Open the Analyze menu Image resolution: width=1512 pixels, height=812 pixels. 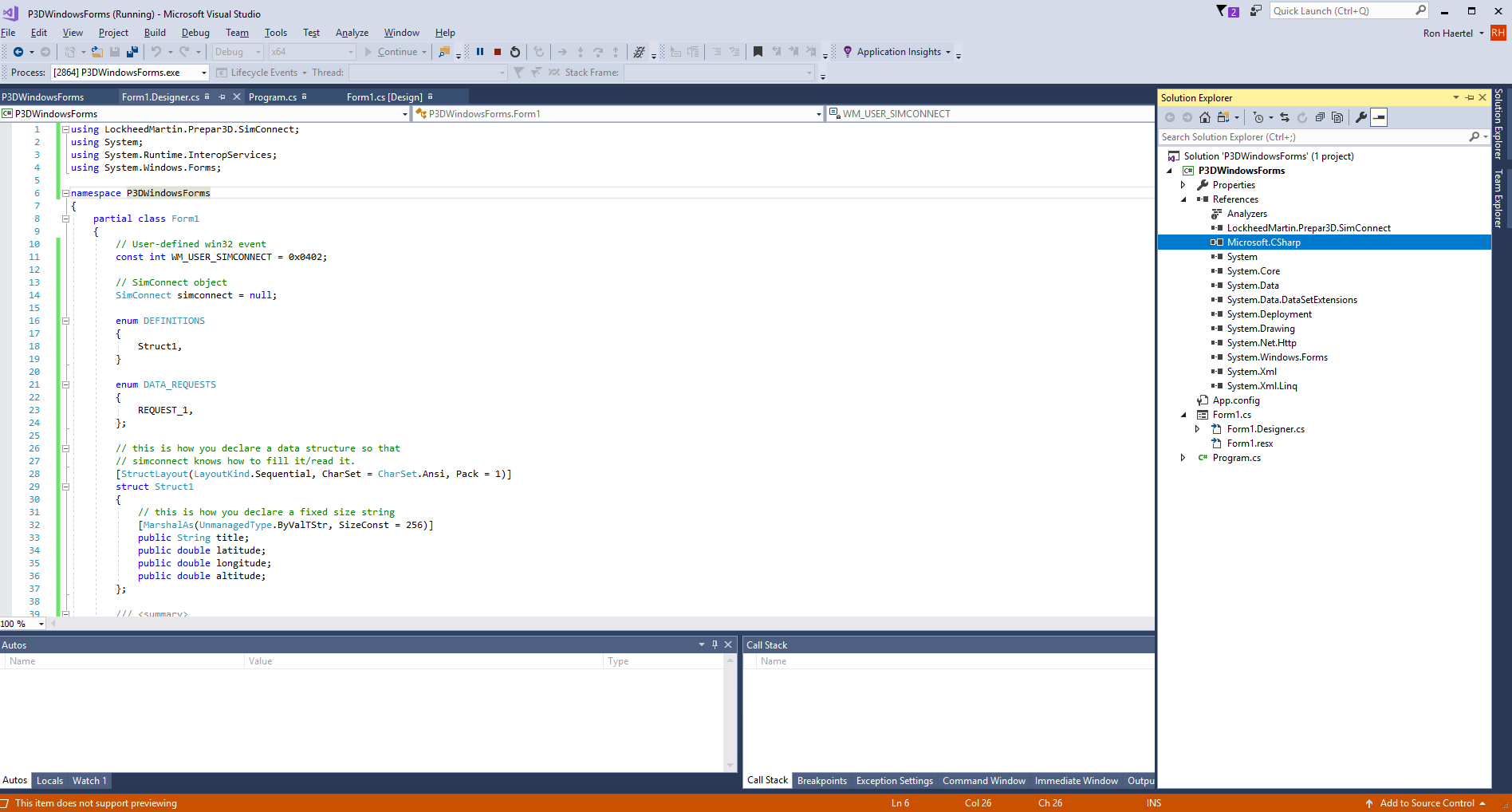pyautogui.click(x=352, y=33)
